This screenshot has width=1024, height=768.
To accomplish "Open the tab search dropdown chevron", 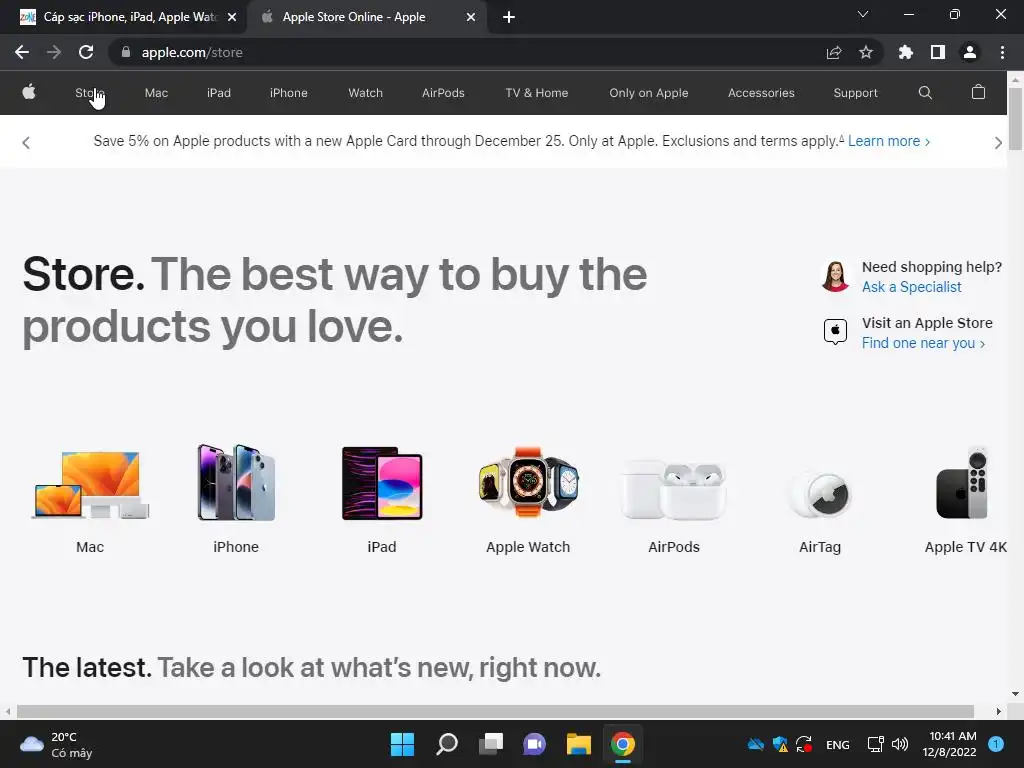I will coord(863,14).
